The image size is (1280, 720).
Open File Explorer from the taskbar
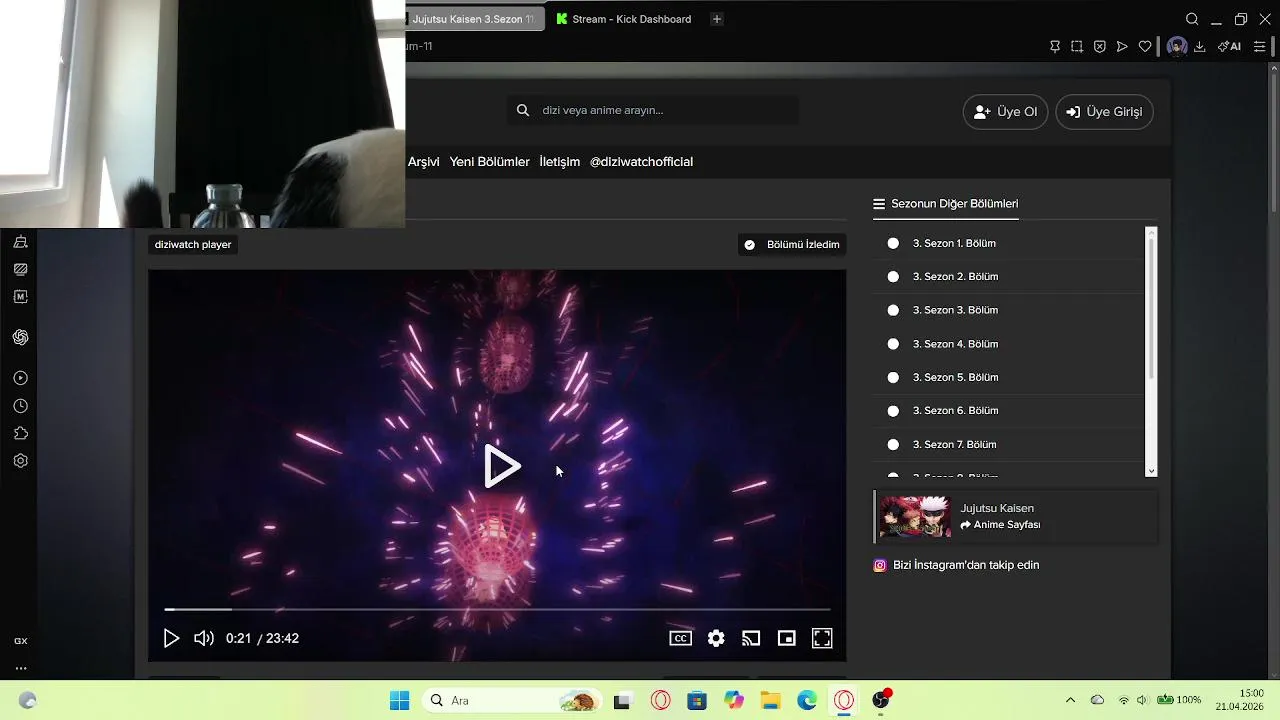[x=771, y=700]
